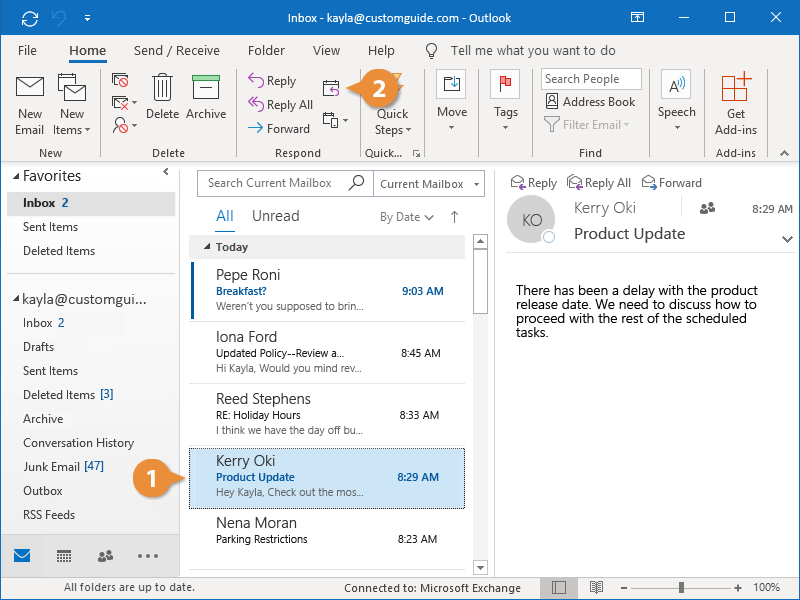Show Unread messages filter
Viewport: 800px width, 600px height.
point(276,216)
